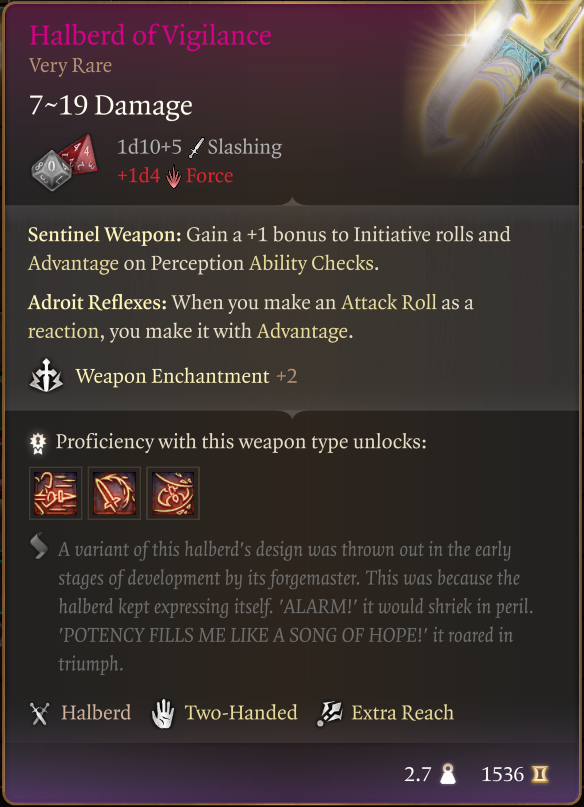Click the proficiency badge icon

pyautogui.click(x=38, y=443)
